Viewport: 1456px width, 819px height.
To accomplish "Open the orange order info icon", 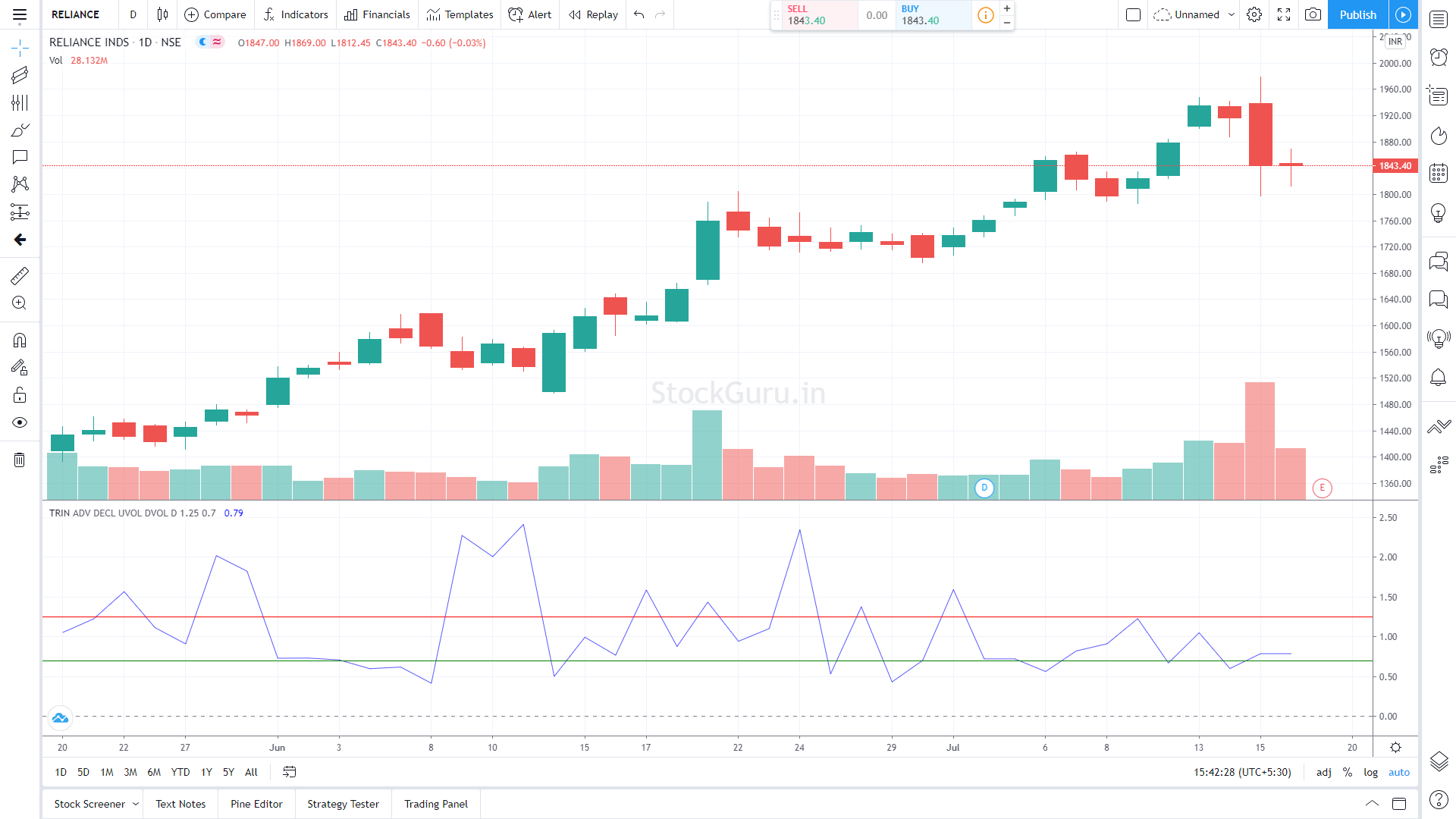I will click(x=985, y=15).
